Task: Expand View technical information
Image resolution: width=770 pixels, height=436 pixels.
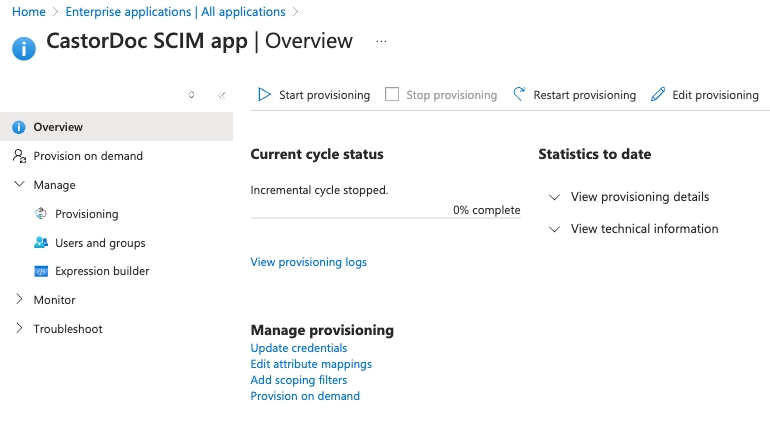Action: point(555,229)
